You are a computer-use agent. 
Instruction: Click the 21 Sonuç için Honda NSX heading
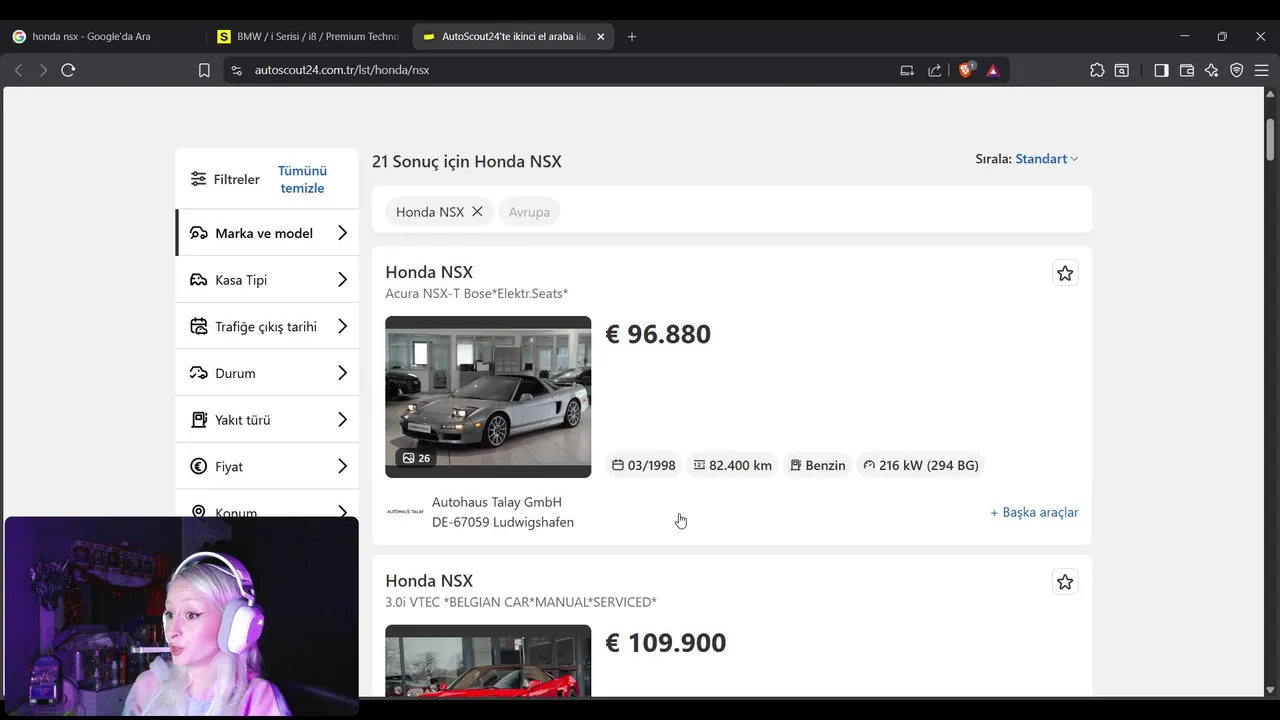[x=467, y=162]
